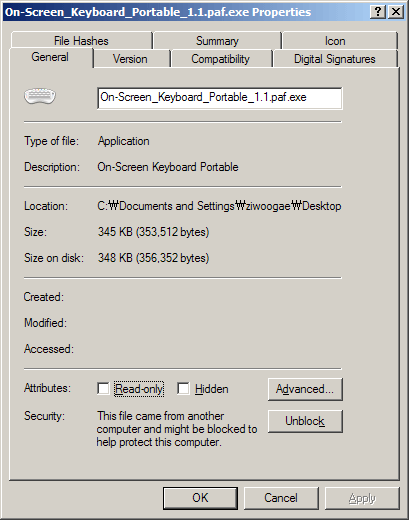Open the Icon tab

pyautogui.click(x=339, y=41)
